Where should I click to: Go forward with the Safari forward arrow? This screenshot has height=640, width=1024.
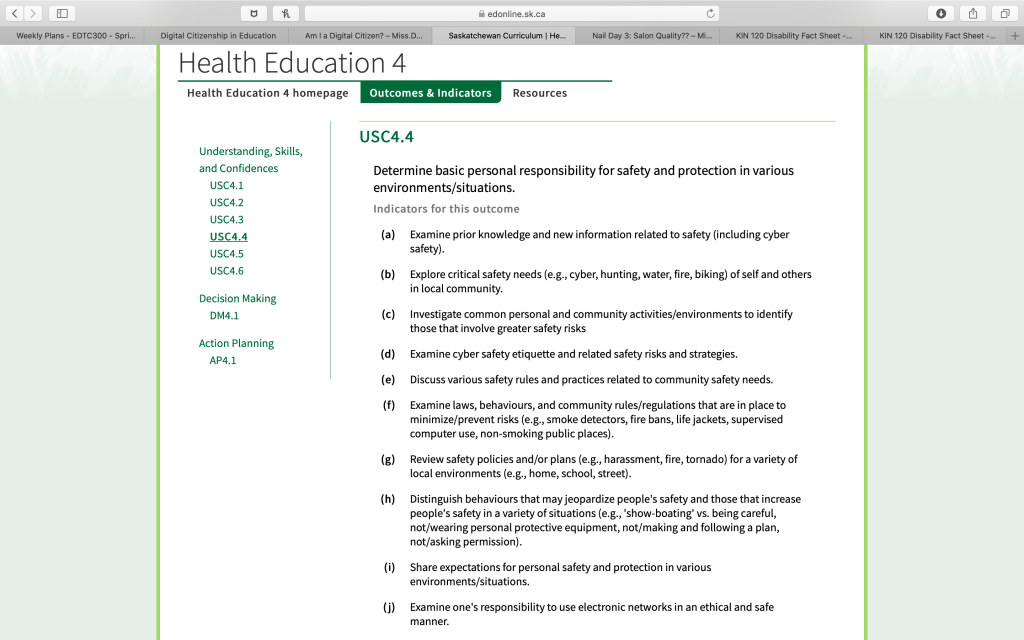(x=33, y=13)
